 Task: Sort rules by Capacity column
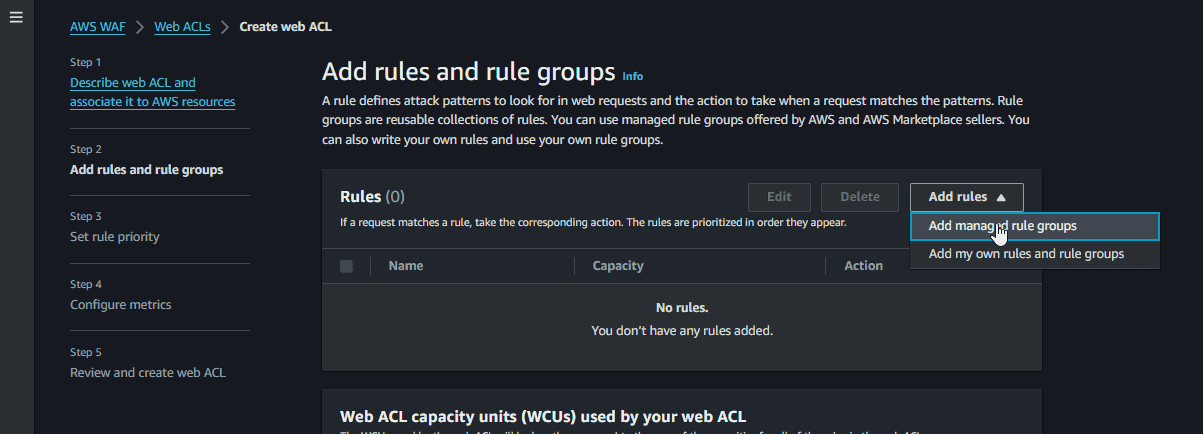point(618,266)
